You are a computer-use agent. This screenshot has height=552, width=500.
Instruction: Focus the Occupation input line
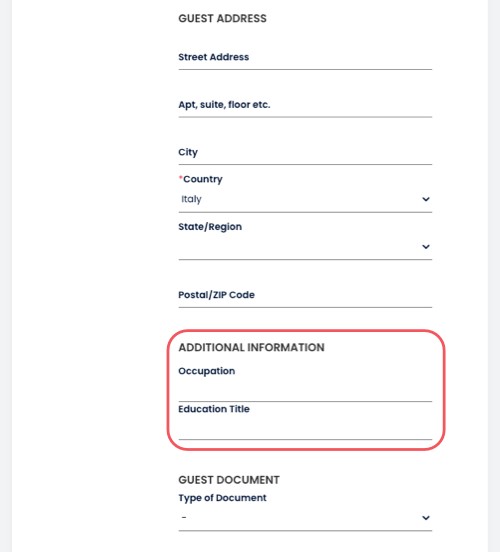[x=305, y=390]
